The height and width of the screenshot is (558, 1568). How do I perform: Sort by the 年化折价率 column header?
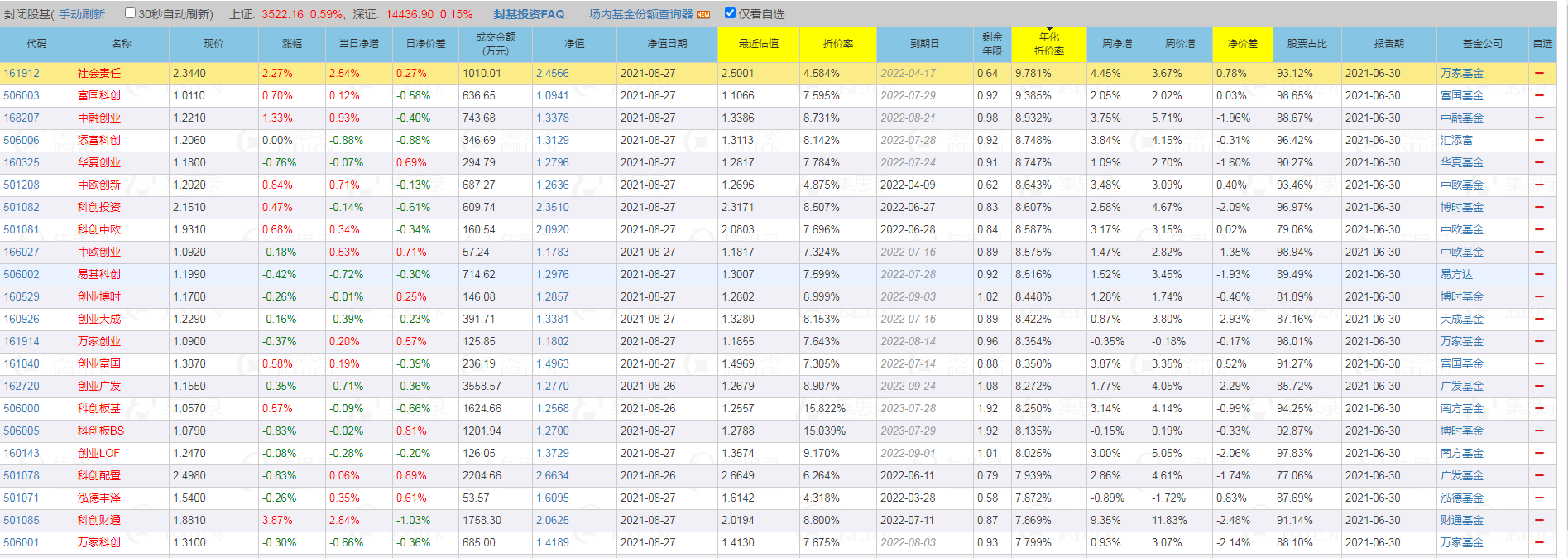[x=1048, y=44]
